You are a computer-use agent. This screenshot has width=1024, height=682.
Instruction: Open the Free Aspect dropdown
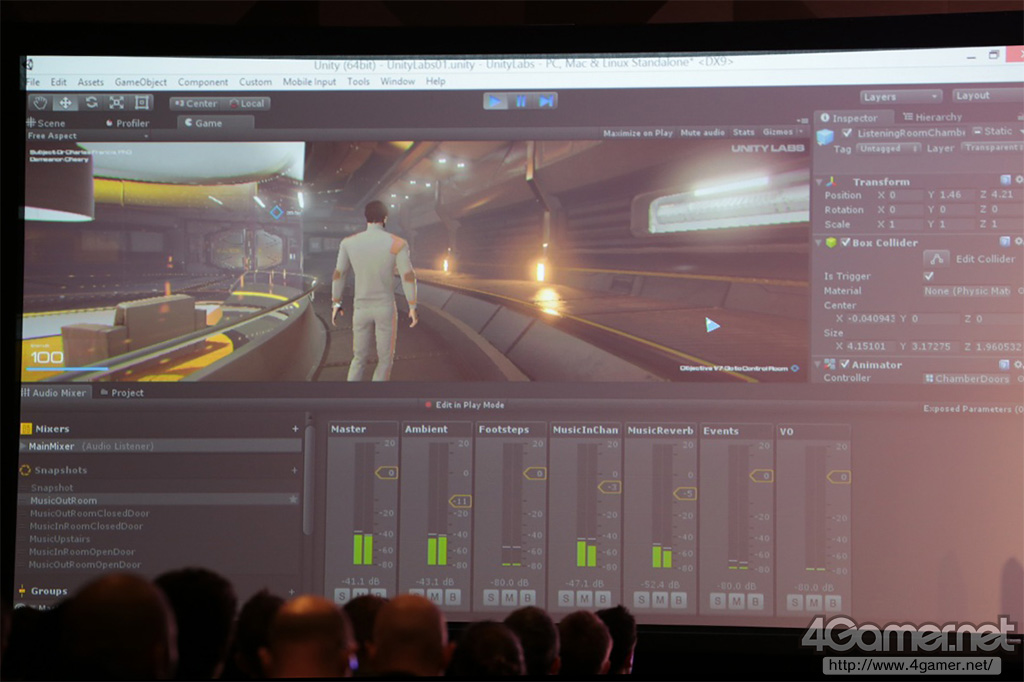[x=88, y=136]
